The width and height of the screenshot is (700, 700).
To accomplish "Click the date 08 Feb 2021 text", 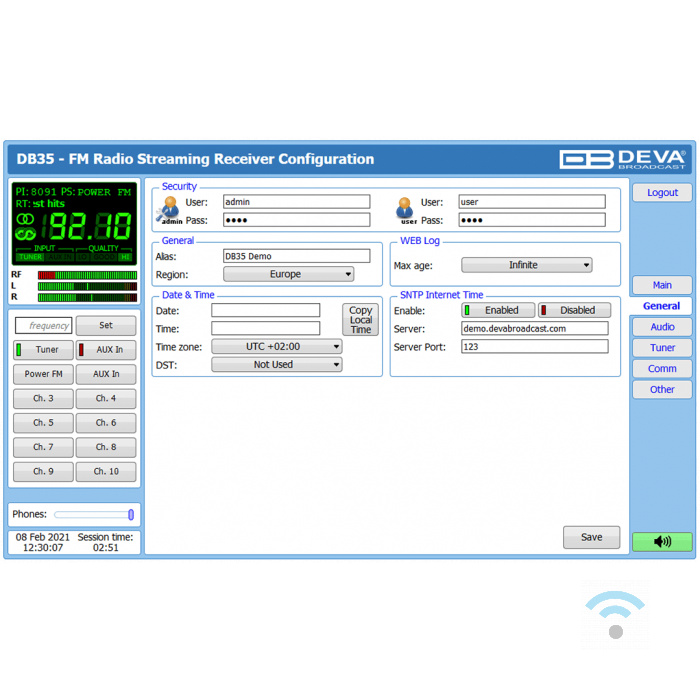I will click(42, 537).
